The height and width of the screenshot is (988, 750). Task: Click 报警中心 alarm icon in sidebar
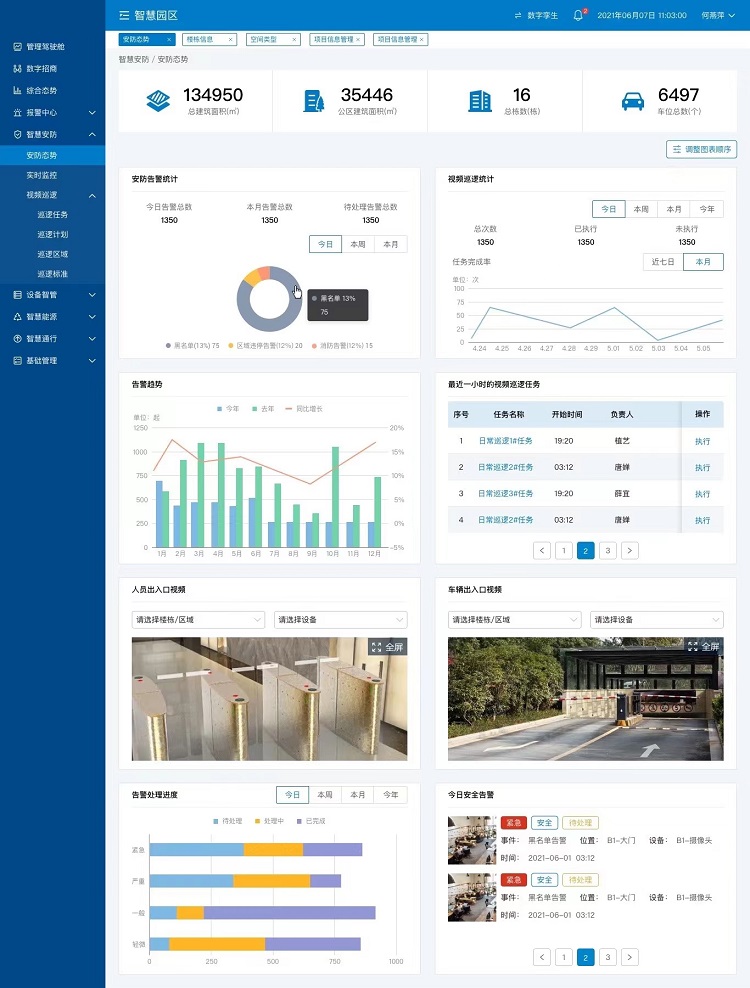[x=18, y=113]
